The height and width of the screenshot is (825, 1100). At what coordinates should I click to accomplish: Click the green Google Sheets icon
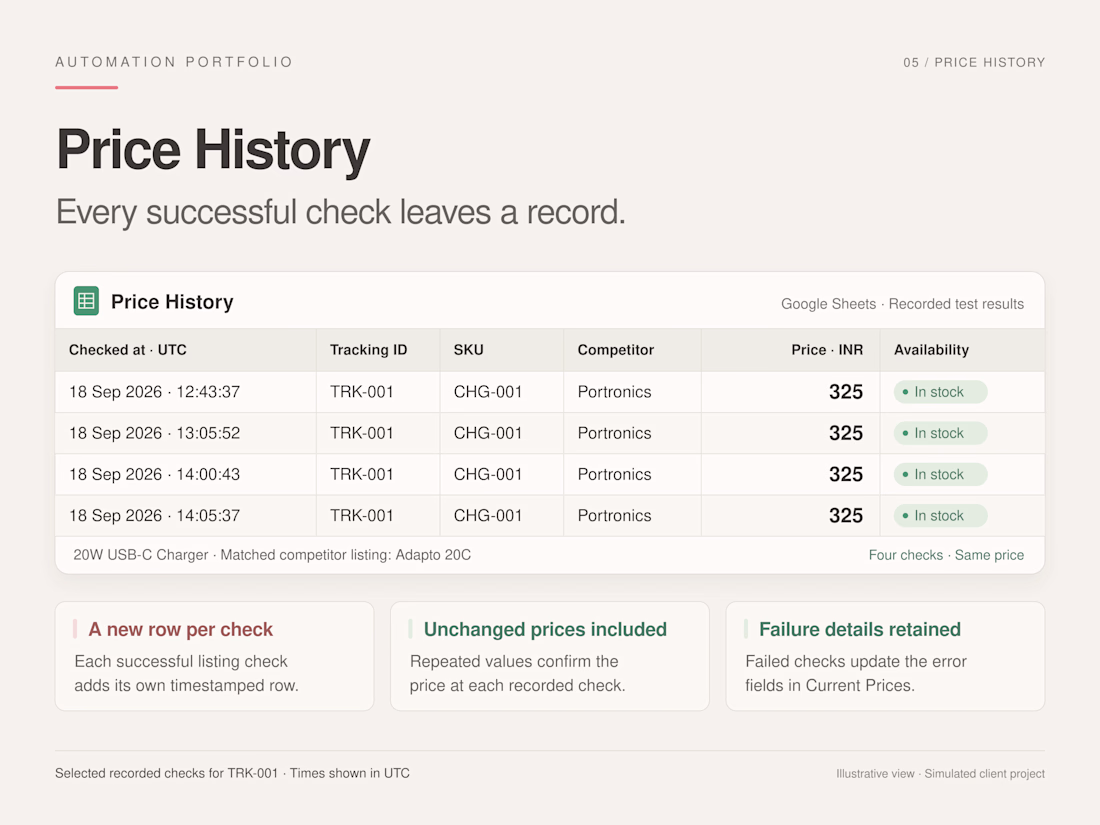(x=86, y=301)
